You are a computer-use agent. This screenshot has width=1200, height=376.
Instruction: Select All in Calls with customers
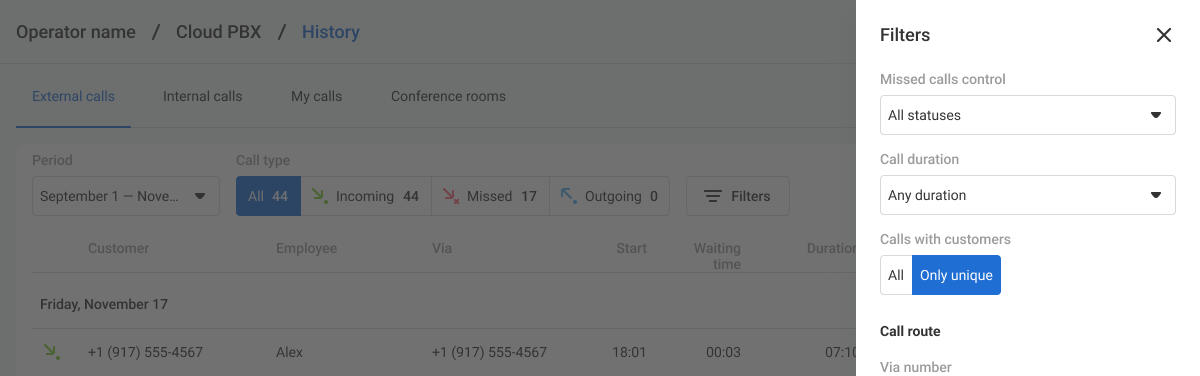(x=896, y=275)
